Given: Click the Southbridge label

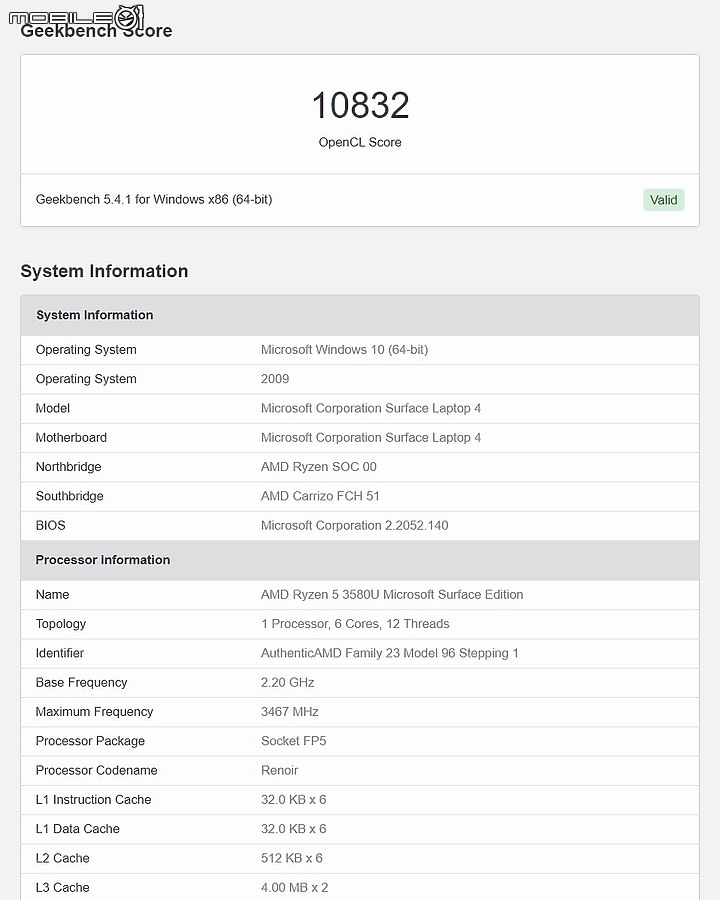Looking at the screenshot, I should (x=69, y=496).
